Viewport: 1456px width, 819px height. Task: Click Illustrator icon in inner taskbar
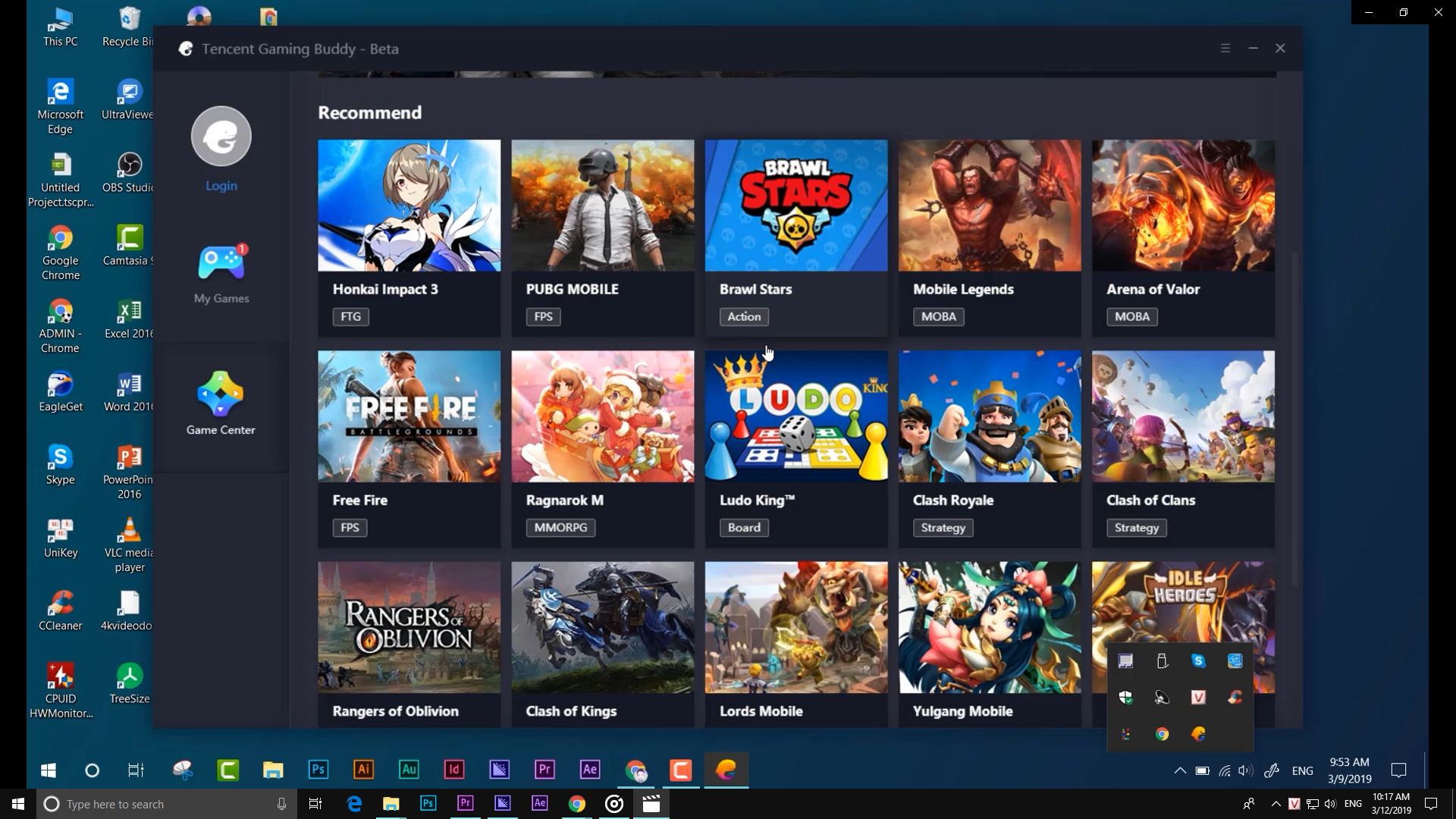tap(363, 770)
